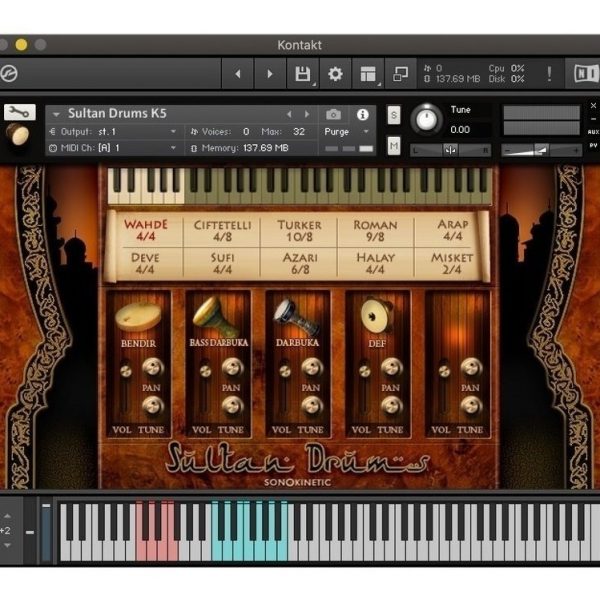This screenshot has width=600, height=600.
Task: Click the Tune value 0.00 field
Action: (460, 130)
